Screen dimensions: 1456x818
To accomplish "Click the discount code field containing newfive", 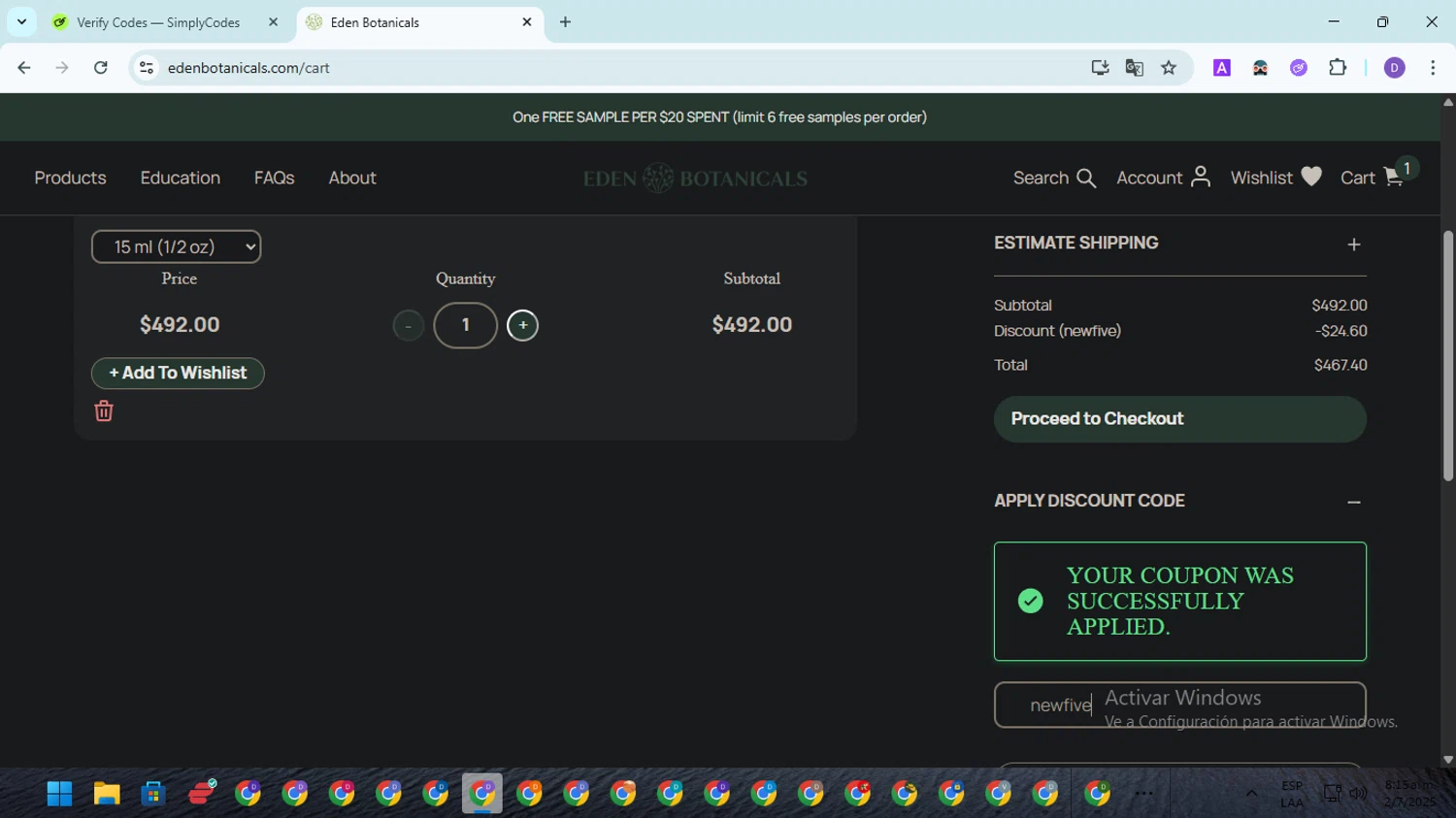I will [1180, 705].
